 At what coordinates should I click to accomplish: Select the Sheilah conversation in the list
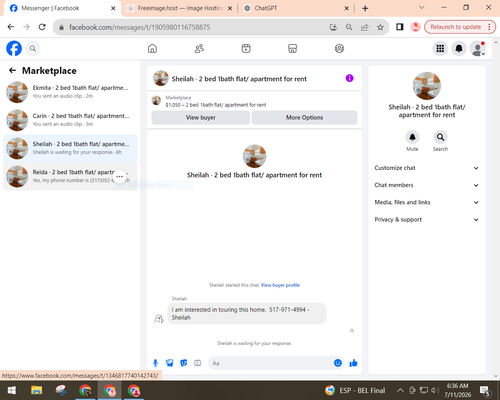point(70,148)
